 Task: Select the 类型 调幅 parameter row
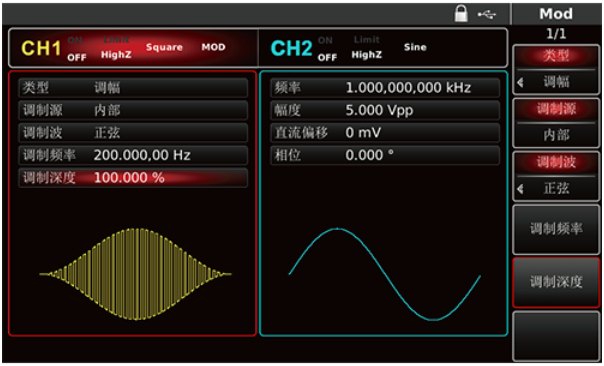pos(133,88)
